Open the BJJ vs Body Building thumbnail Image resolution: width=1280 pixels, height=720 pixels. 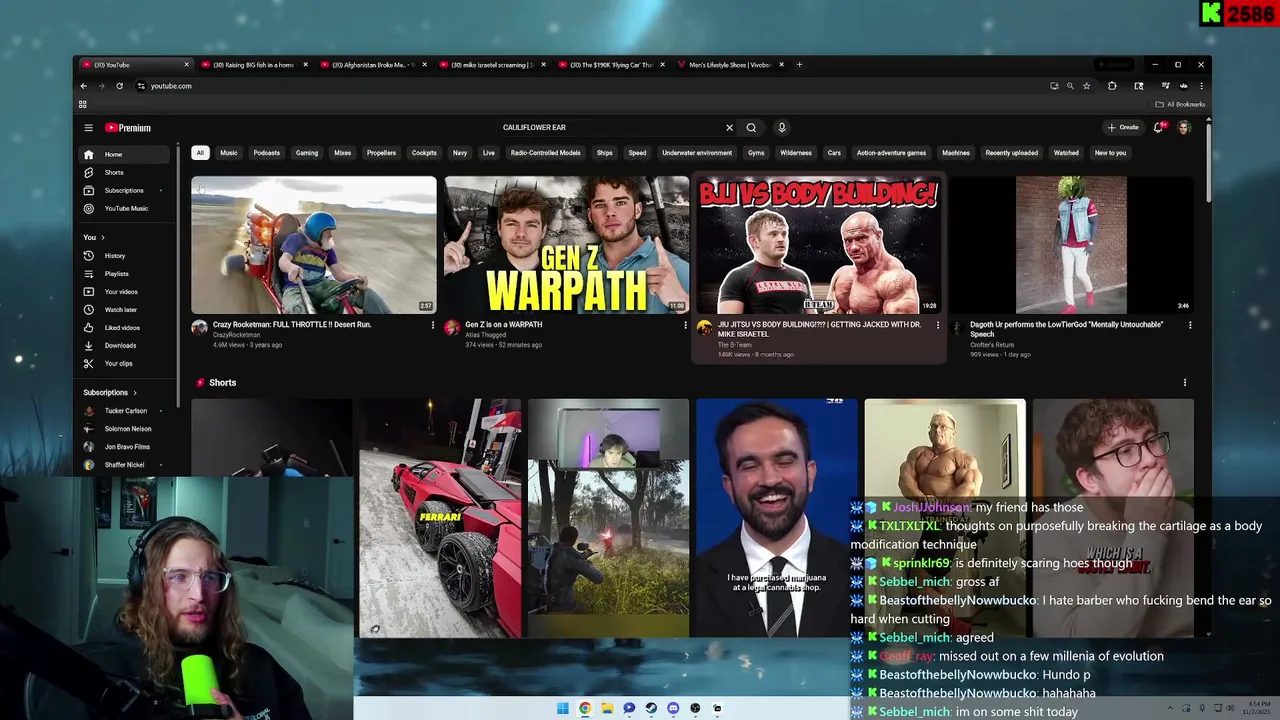(819, 245)
